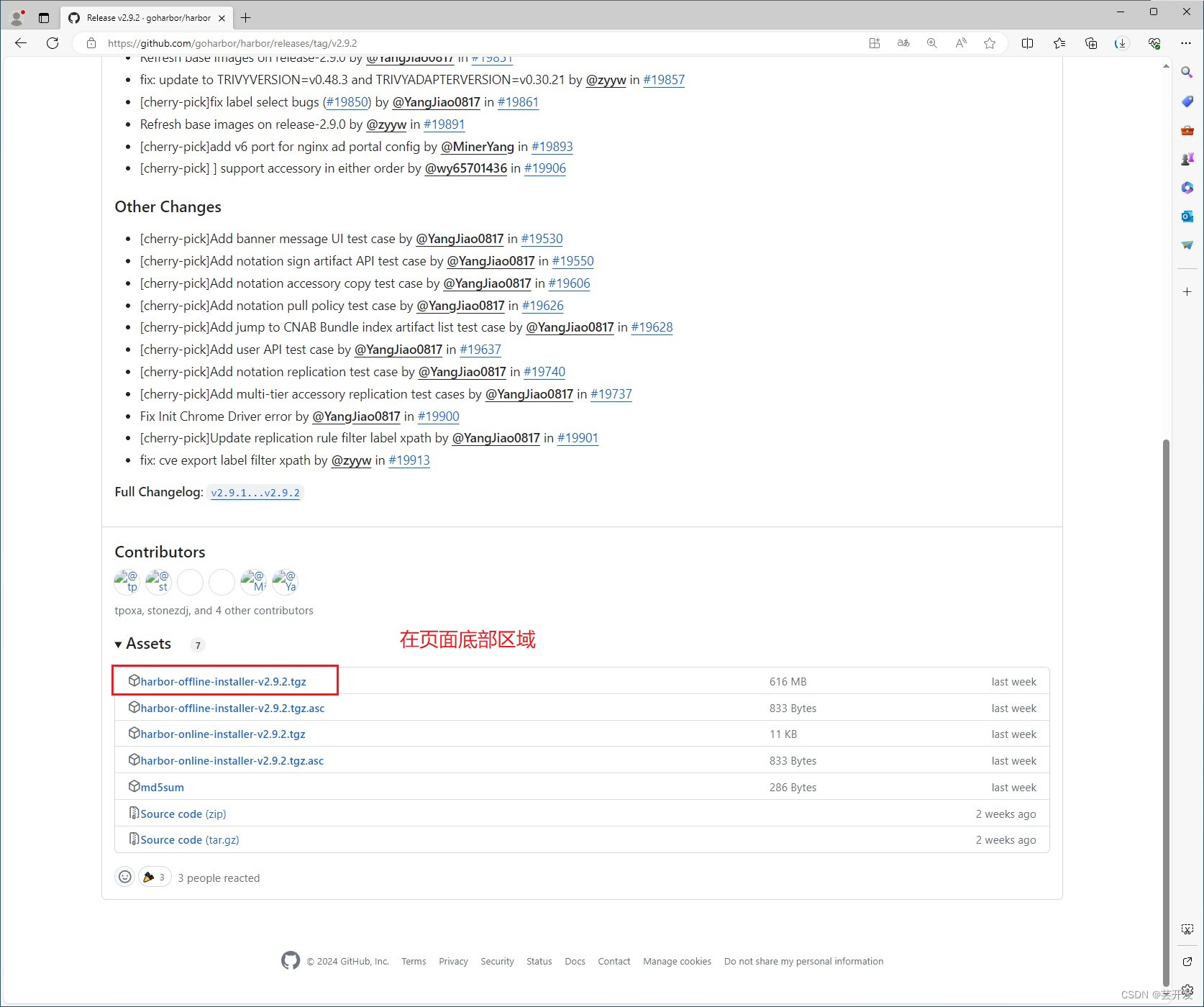Add a smiley reaction to release
Viewport: 1204px width, 1007px height.
(125, 877)
